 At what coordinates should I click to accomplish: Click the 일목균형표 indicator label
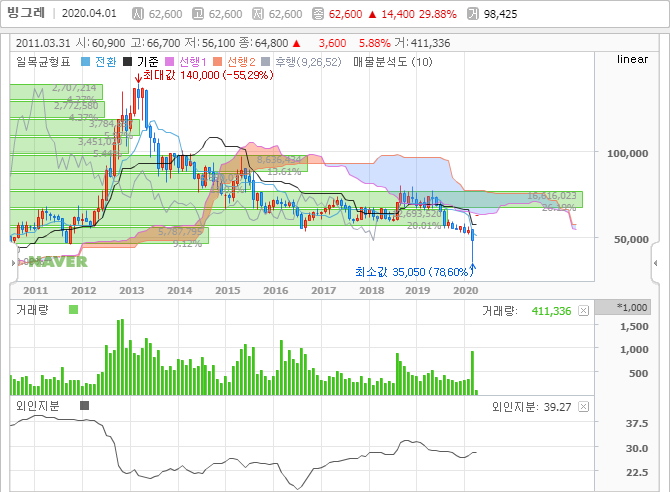click(x=43, y=62)
